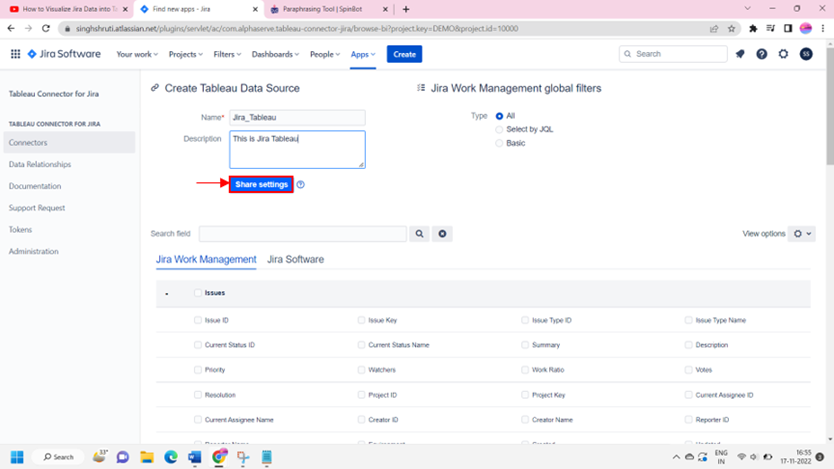Open the Jira help question mark icon
The width and height of the screenshot is (834, 469).
[762, 54]
